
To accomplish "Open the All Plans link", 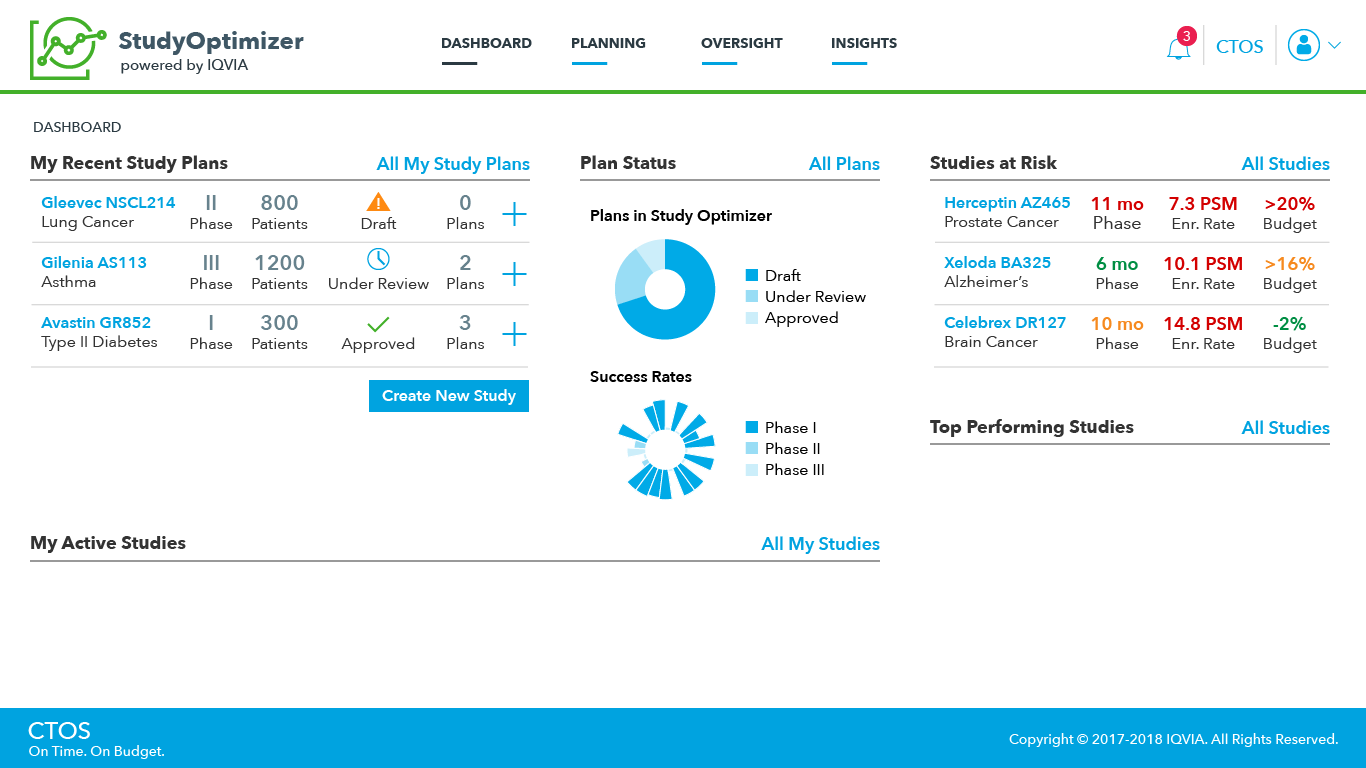I will [x=844, y=164].
